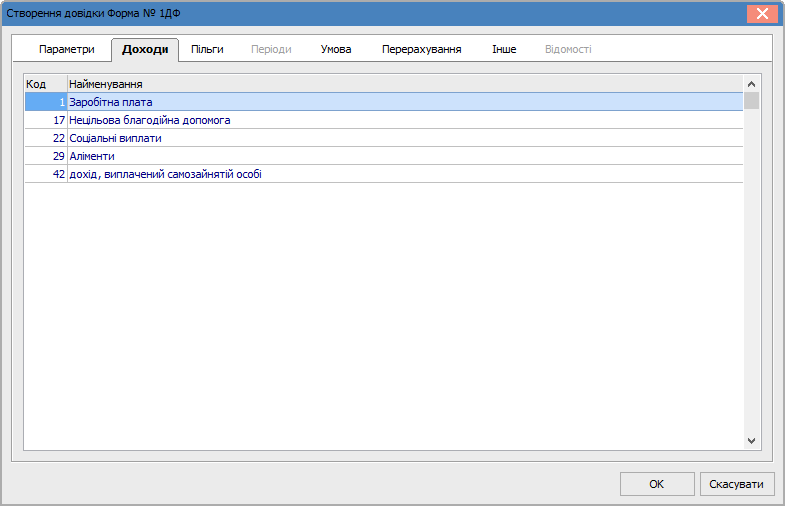Confirm with the OK button

657,484
